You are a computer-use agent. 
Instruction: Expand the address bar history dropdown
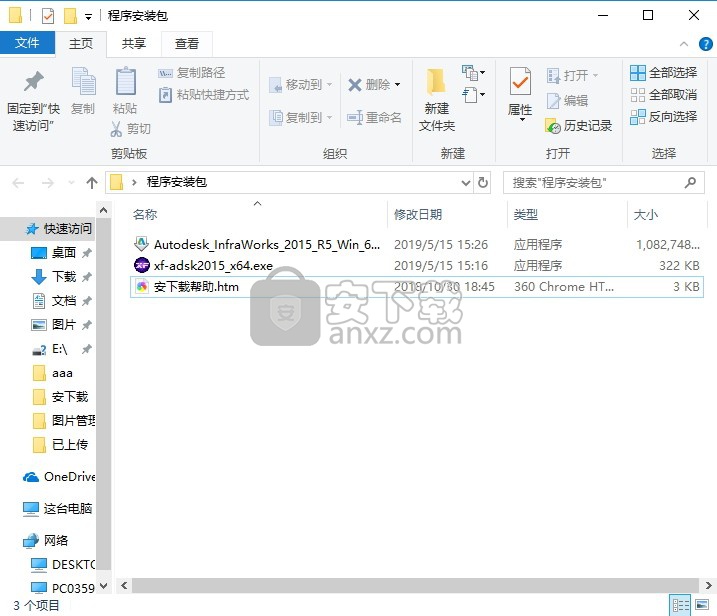[466, 183]
